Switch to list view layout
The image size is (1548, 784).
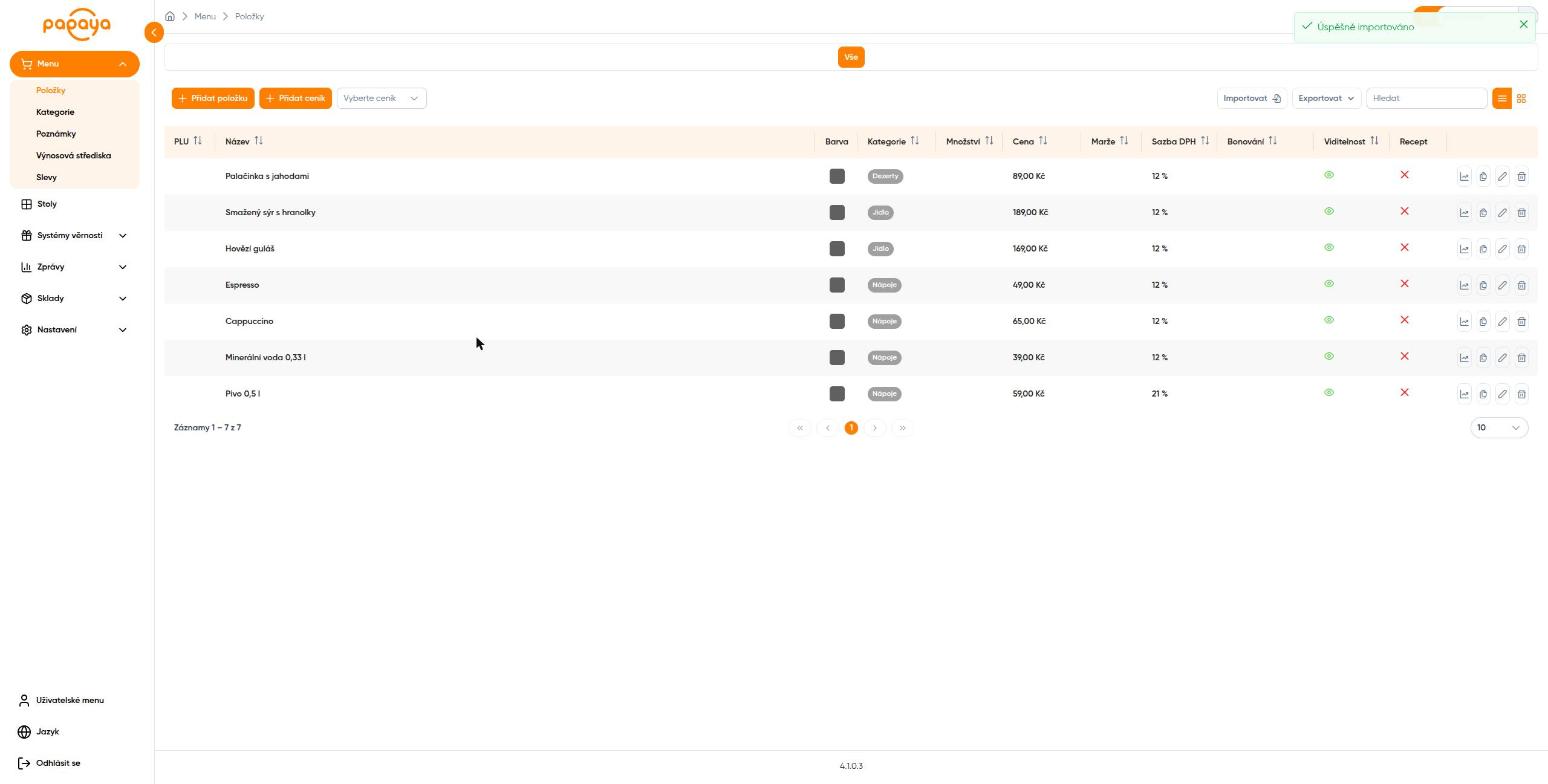pyautogui.click(x=1501, y=98)
